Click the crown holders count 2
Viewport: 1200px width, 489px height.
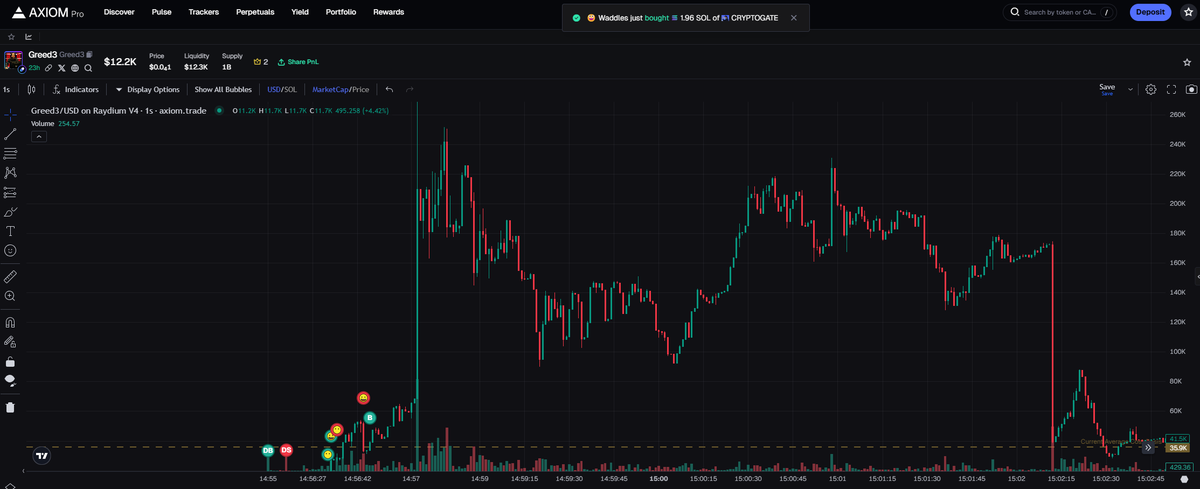[261, 62]
